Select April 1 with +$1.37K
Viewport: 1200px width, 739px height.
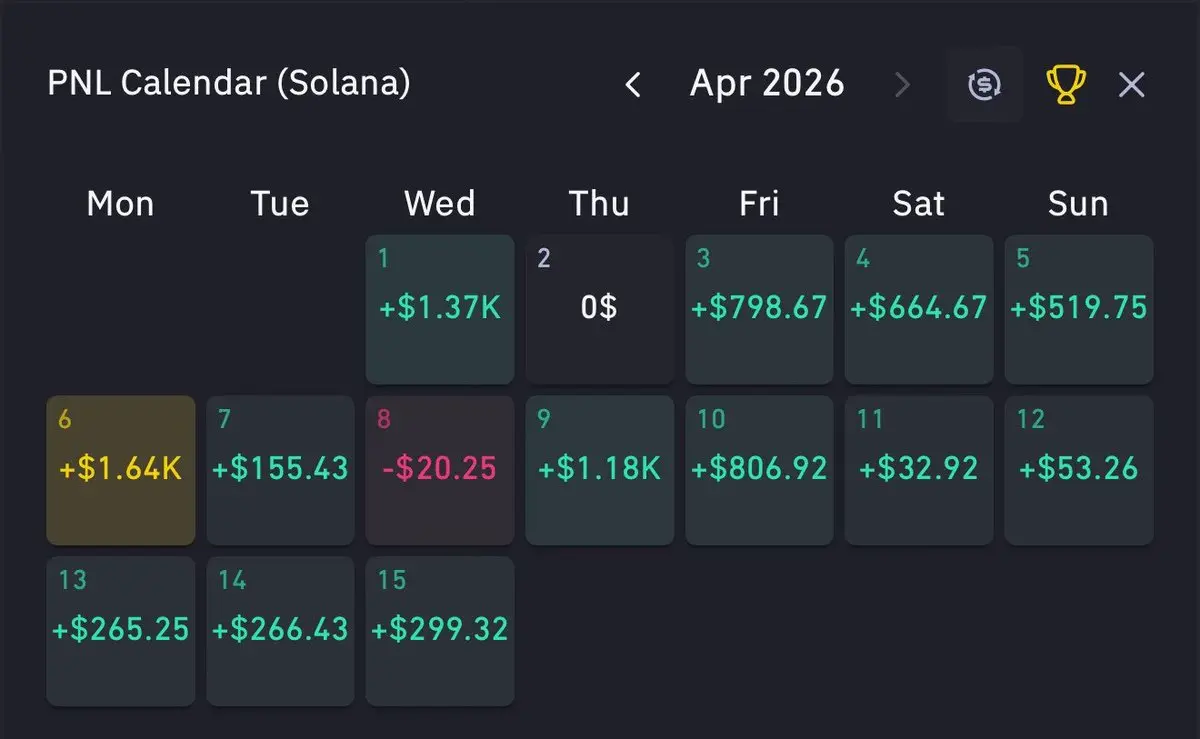(440, 309)
